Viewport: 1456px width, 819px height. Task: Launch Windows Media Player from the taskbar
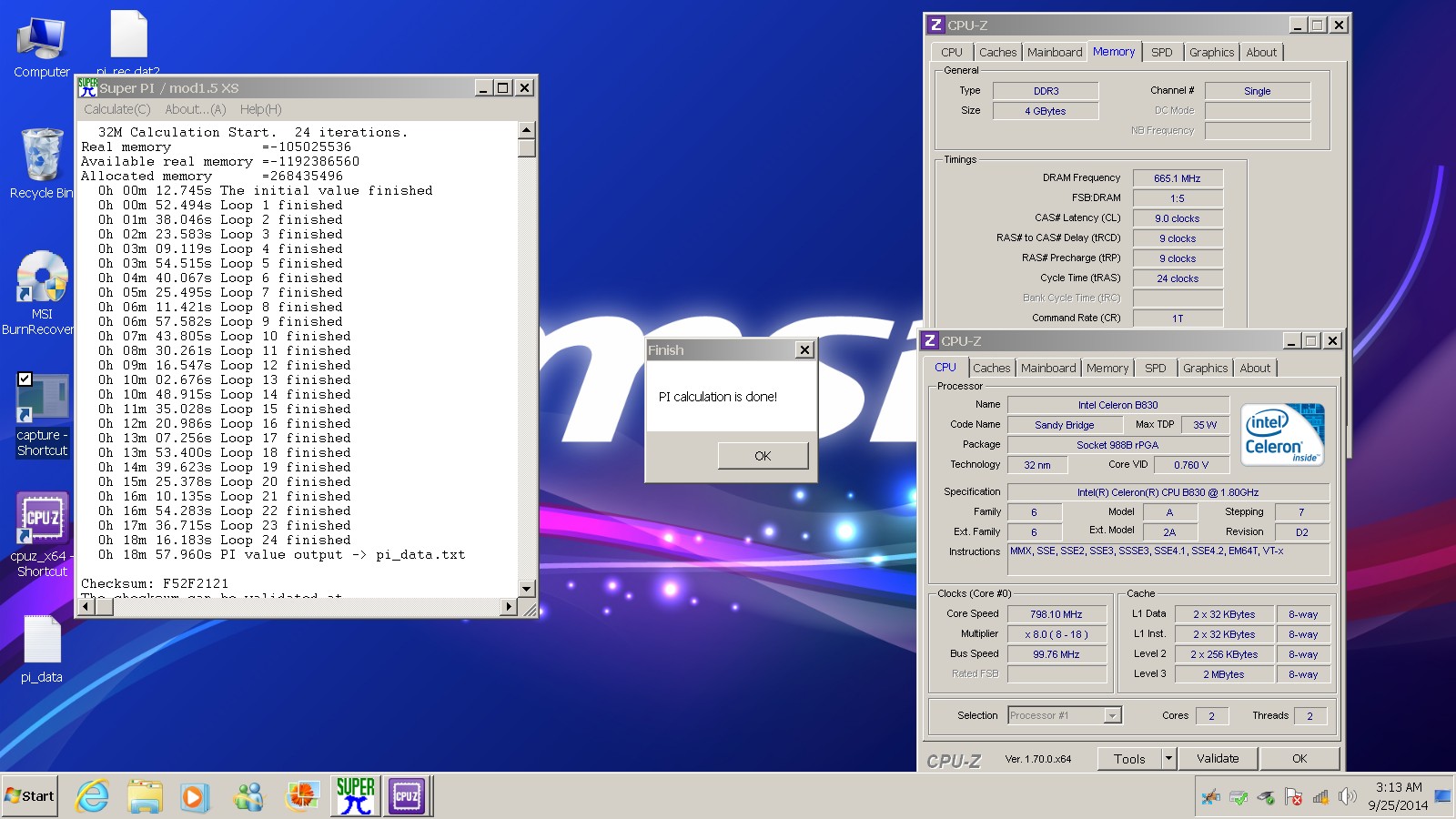pyautogui.click(x=194, y=797)
